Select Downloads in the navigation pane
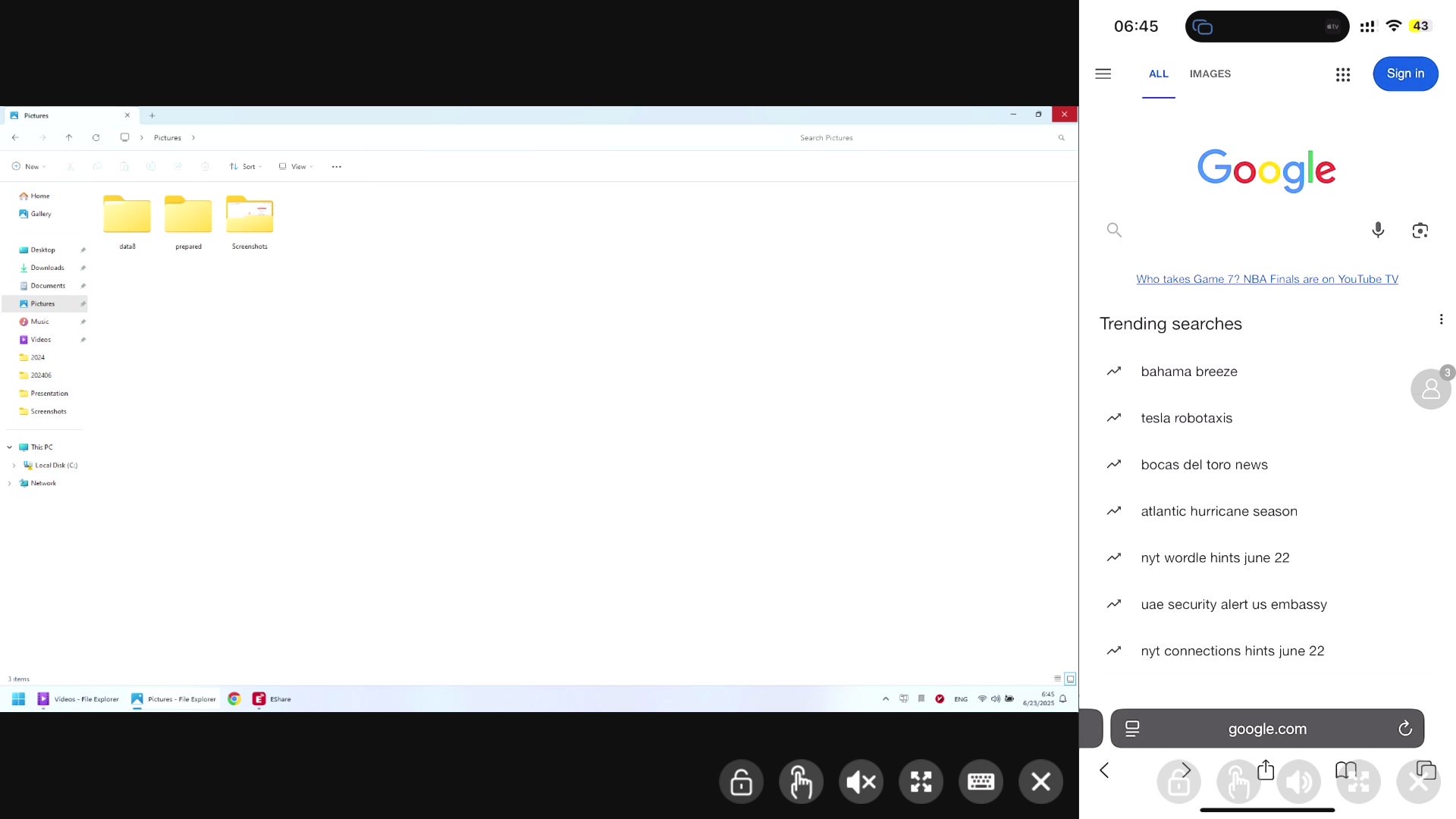Viewport: 1456px width, 819px height. pos(47,268)
